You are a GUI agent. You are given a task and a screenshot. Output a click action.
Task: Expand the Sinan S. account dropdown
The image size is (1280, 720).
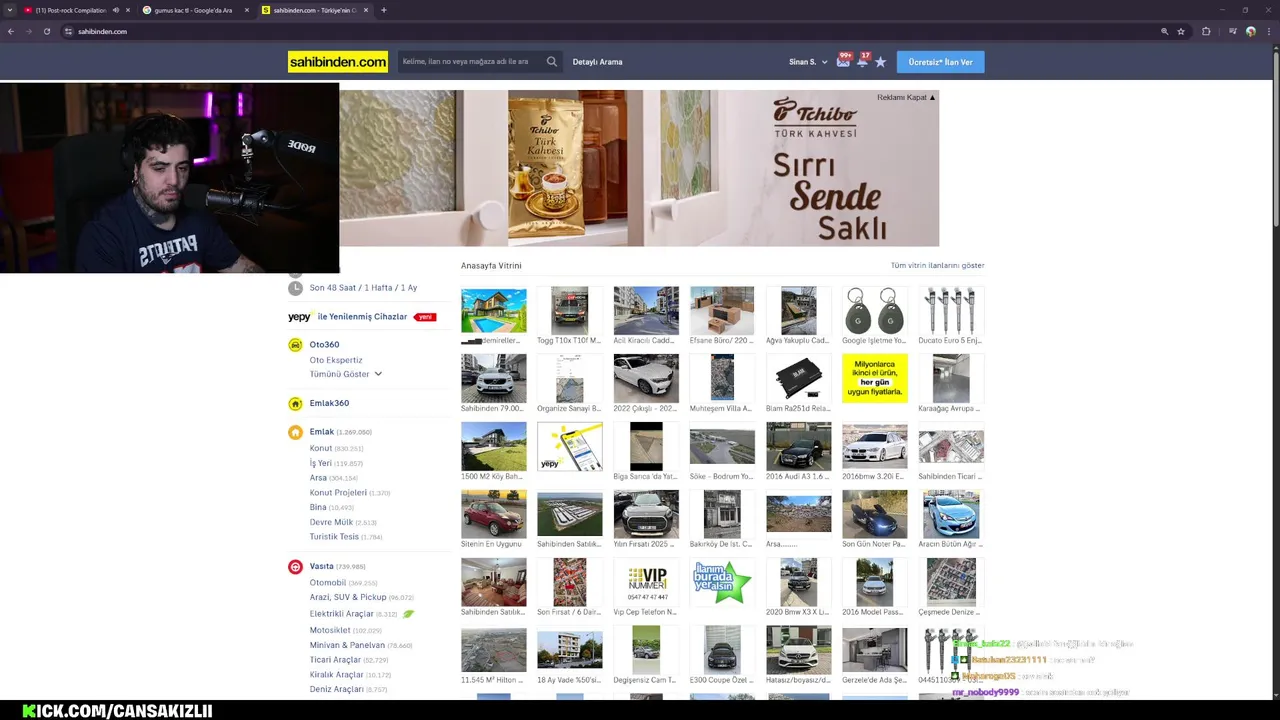coord(808,62)
